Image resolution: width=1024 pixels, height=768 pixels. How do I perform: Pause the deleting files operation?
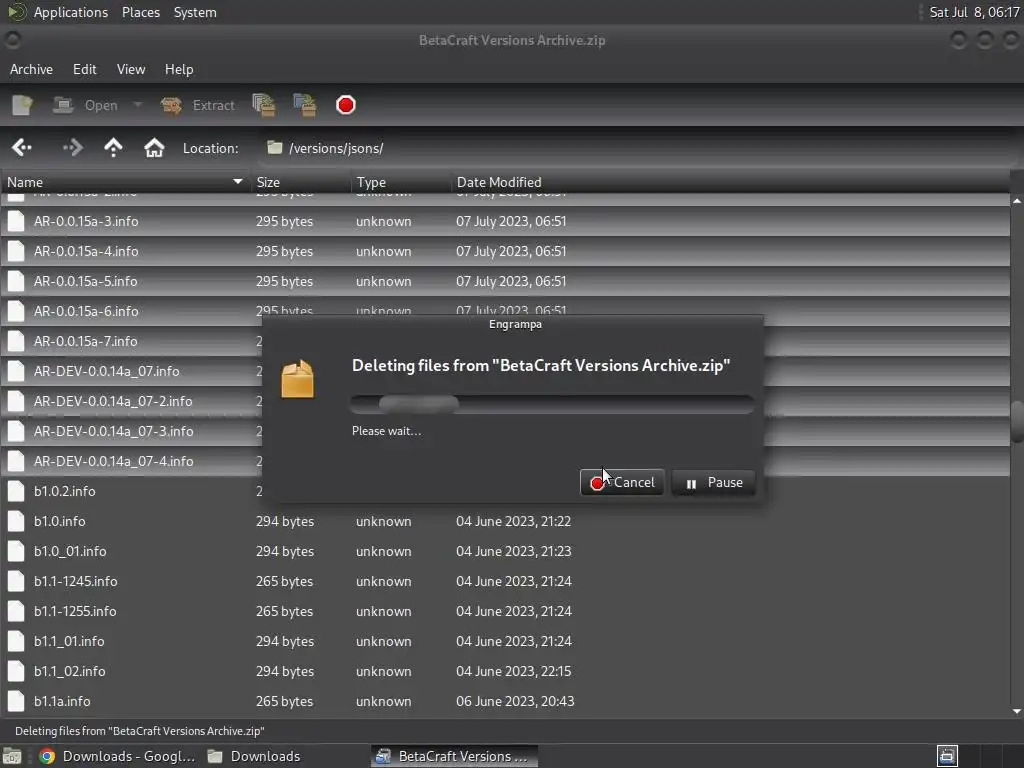pos(713,483)
